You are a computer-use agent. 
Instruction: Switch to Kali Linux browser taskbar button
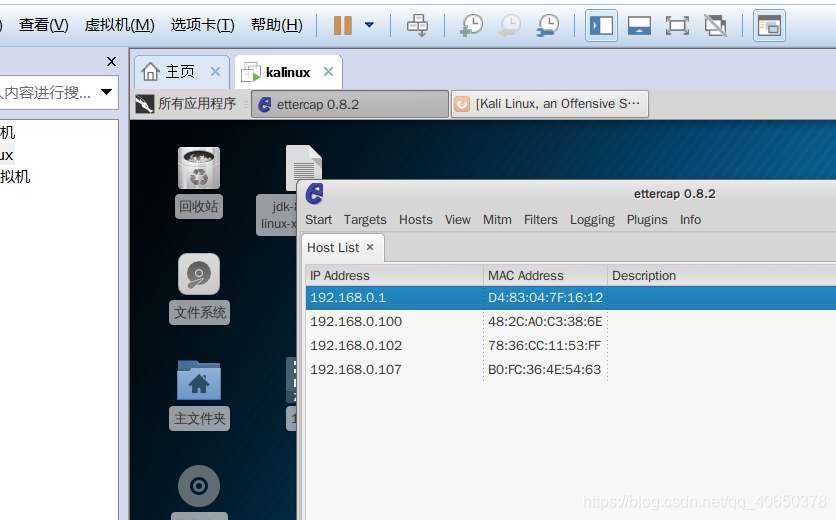pos(550,103)
